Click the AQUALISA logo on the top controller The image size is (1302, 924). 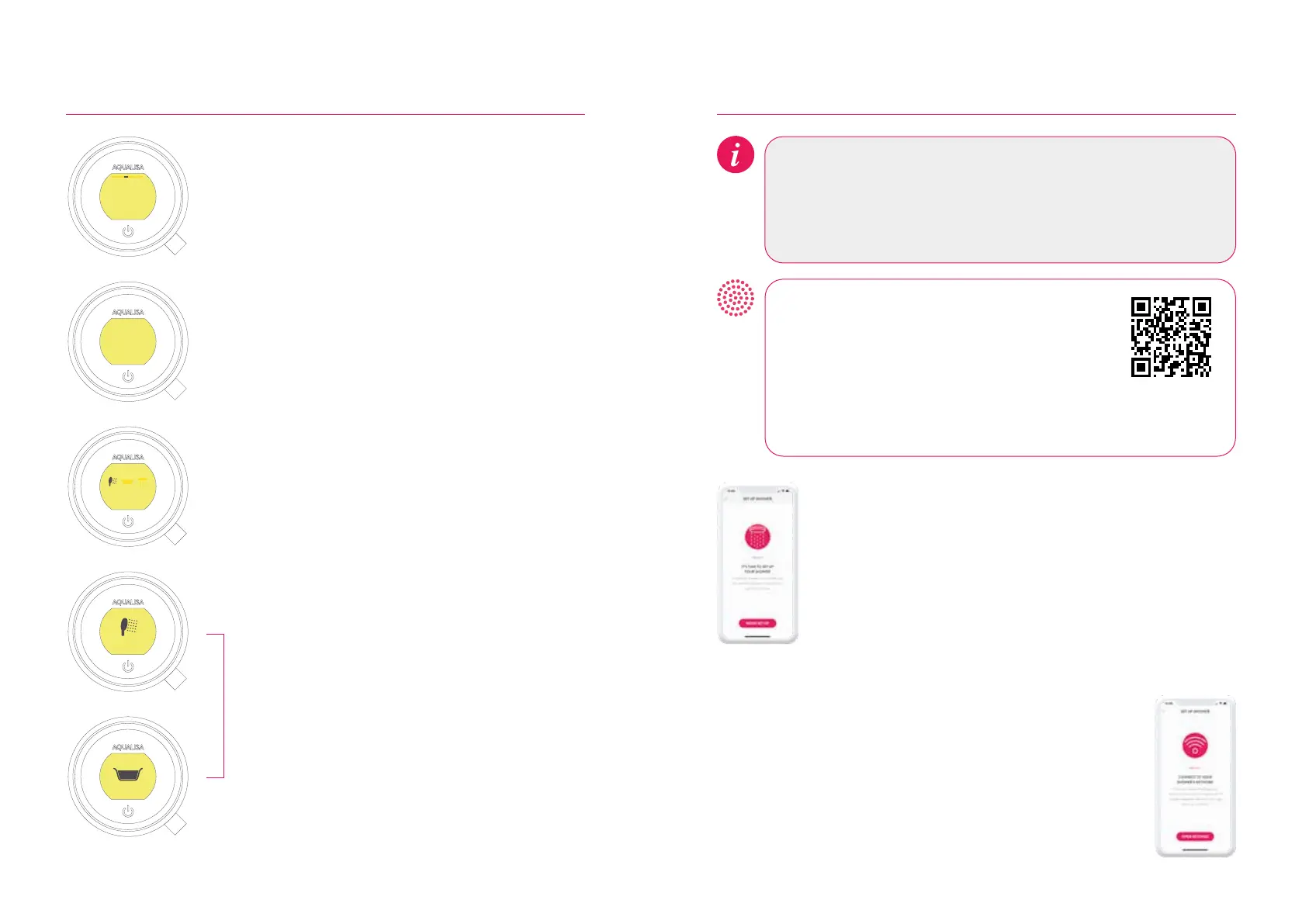pos(128,167)
